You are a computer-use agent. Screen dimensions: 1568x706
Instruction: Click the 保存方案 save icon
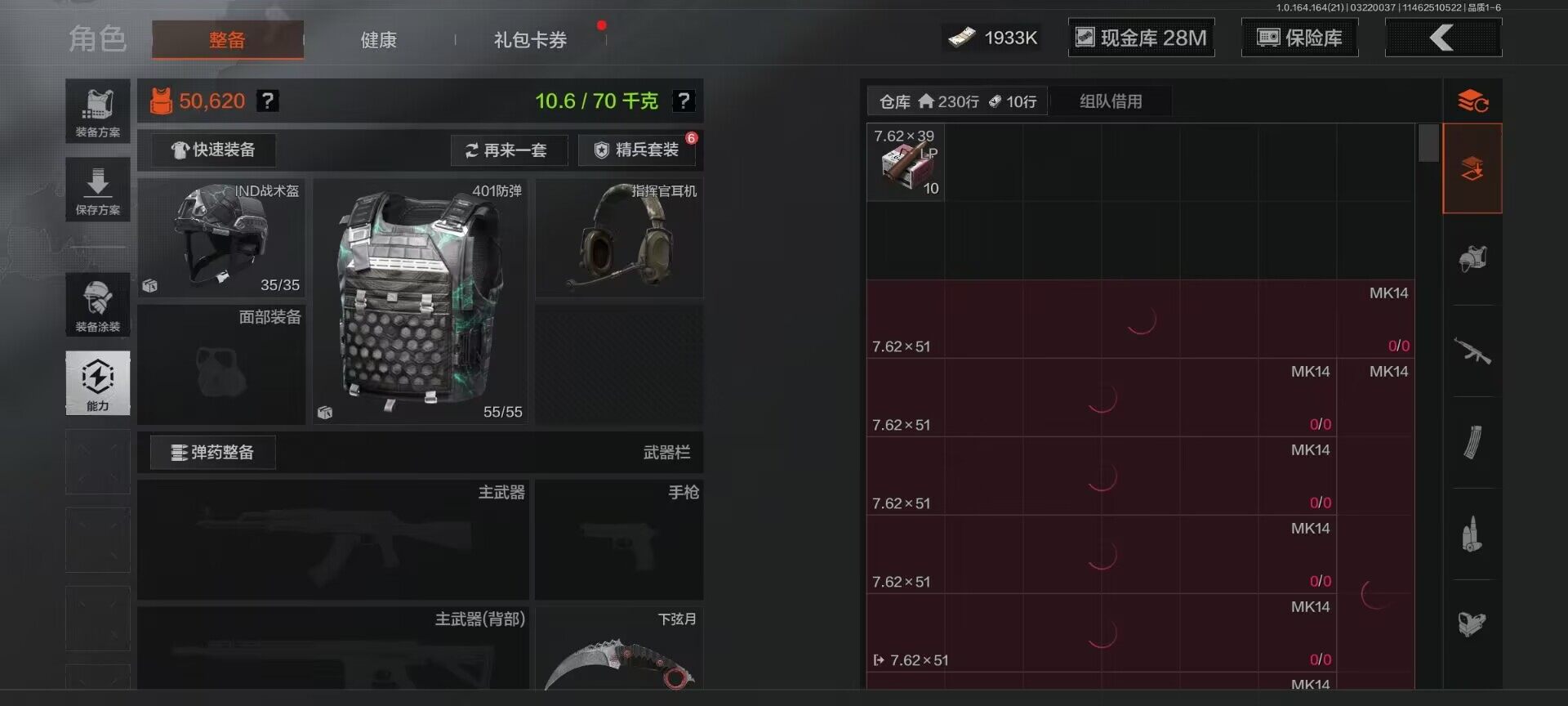point(98,190)
